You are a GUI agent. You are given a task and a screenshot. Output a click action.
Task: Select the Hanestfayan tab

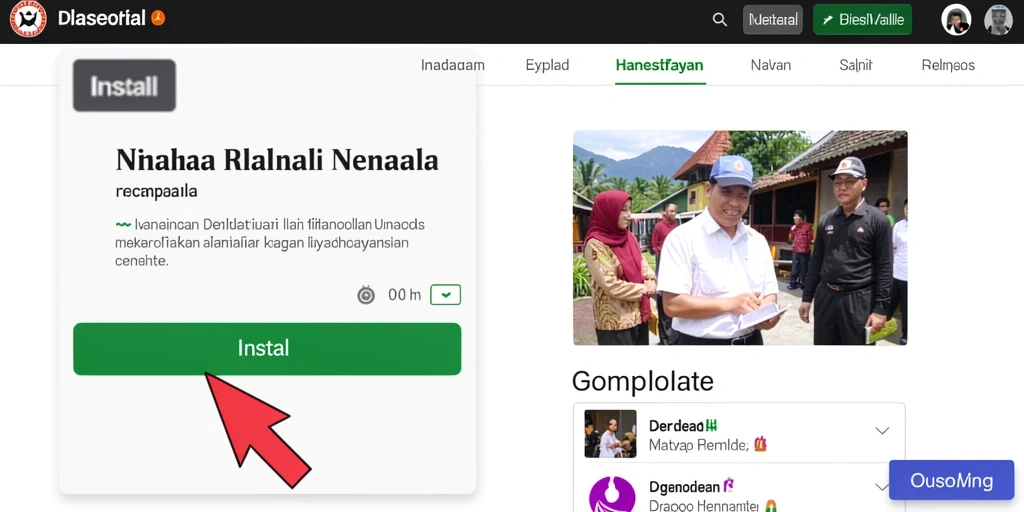coord(660,65)
